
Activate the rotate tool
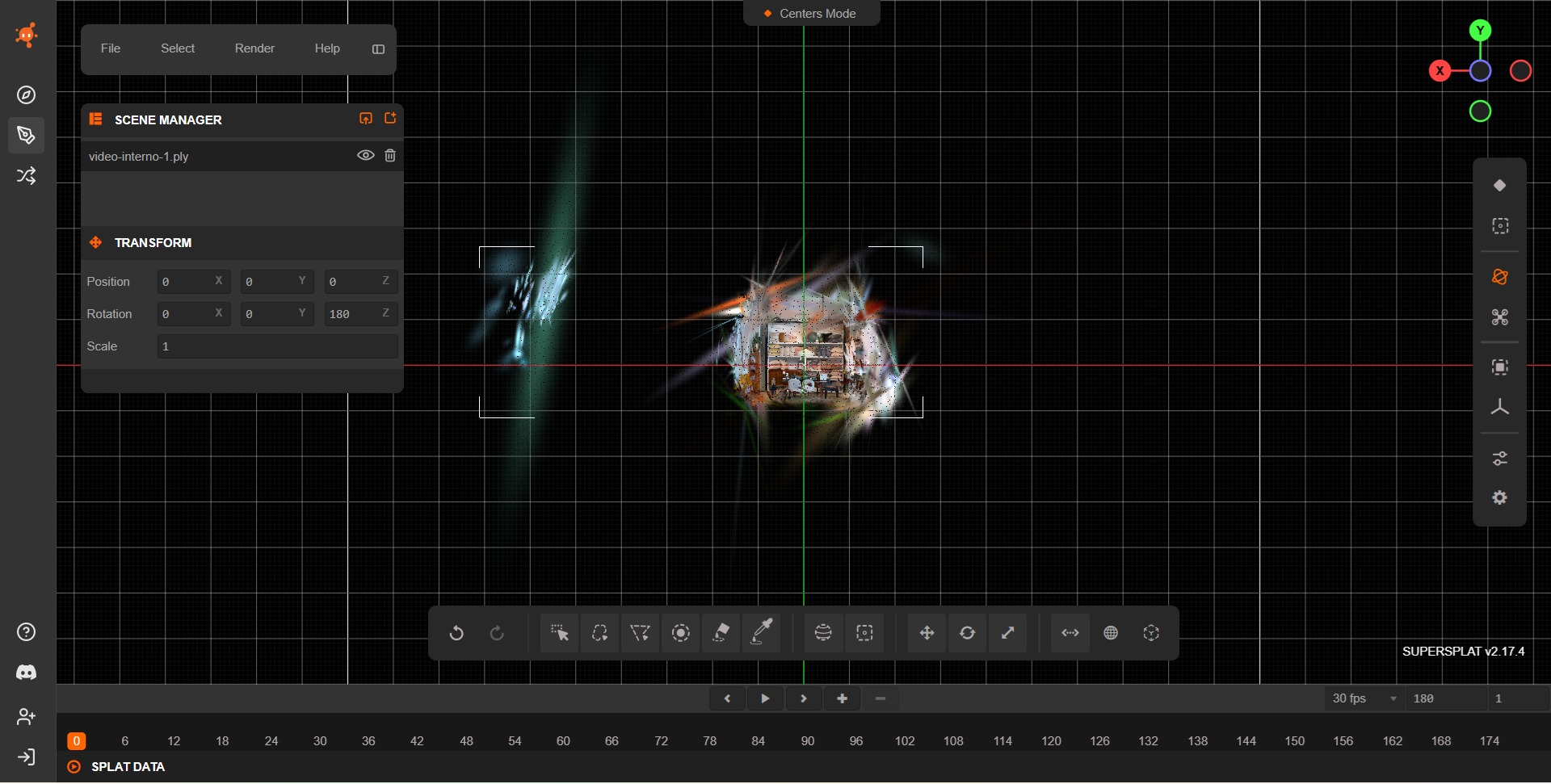(967, 634)
